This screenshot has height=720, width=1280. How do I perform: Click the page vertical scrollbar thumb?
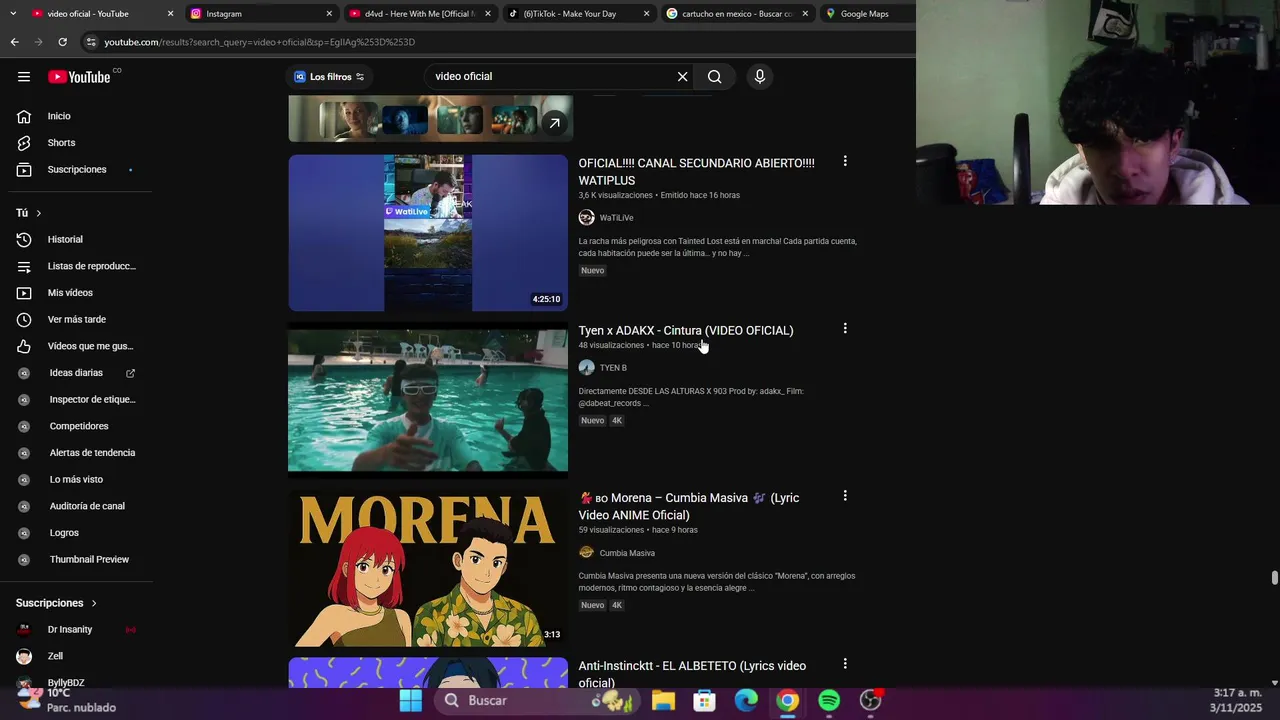point(1274,579)
